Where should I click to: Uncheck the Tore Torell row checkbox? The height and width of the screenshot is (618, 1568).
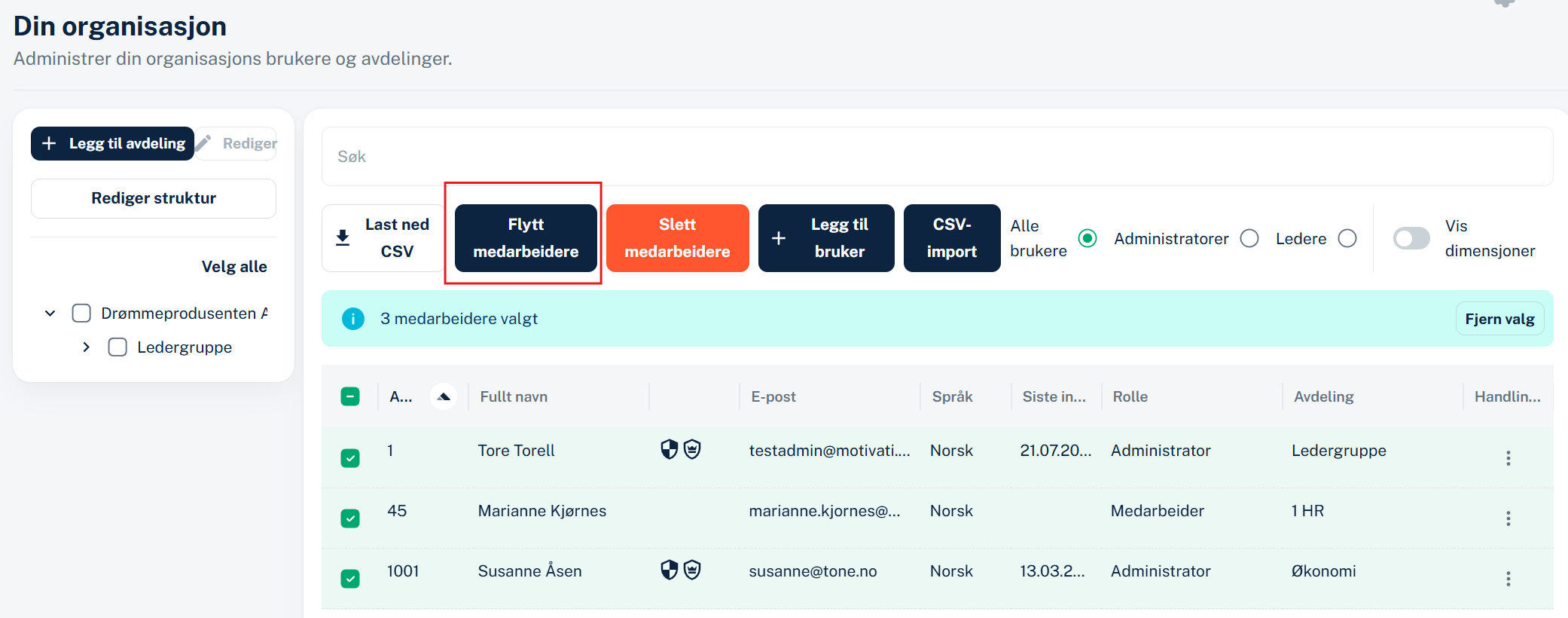click(x=350, y=458)
